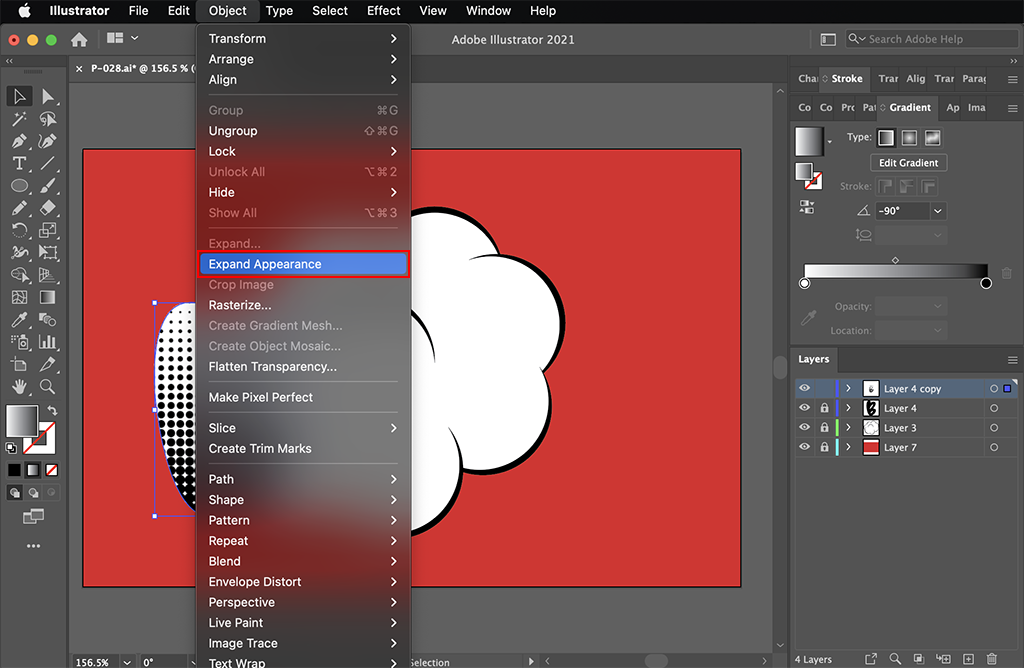Image resolution: width=1024 pixels, height=668 pixels.
Task: Select the Rotate tool
Action: (x=19, y=230)
